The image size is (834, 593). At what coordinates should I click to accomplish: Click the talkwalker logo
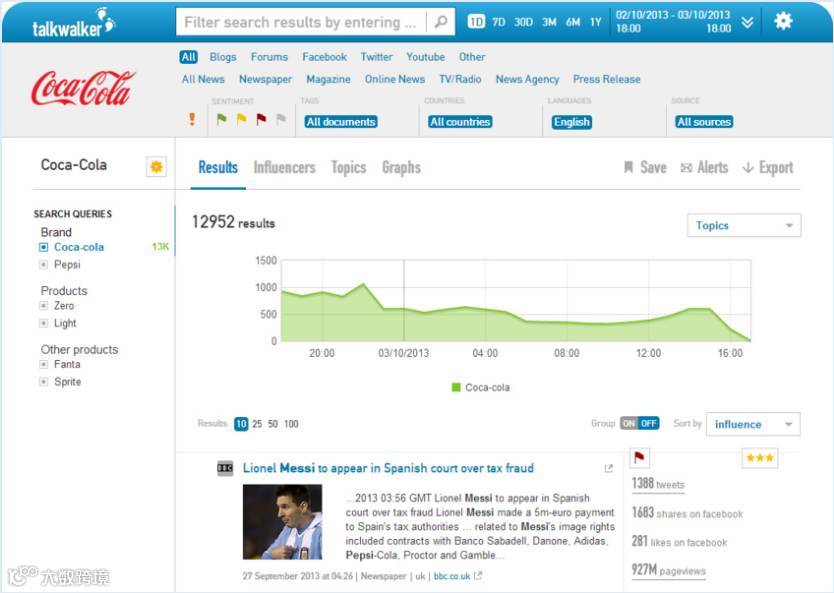[73, 23]
